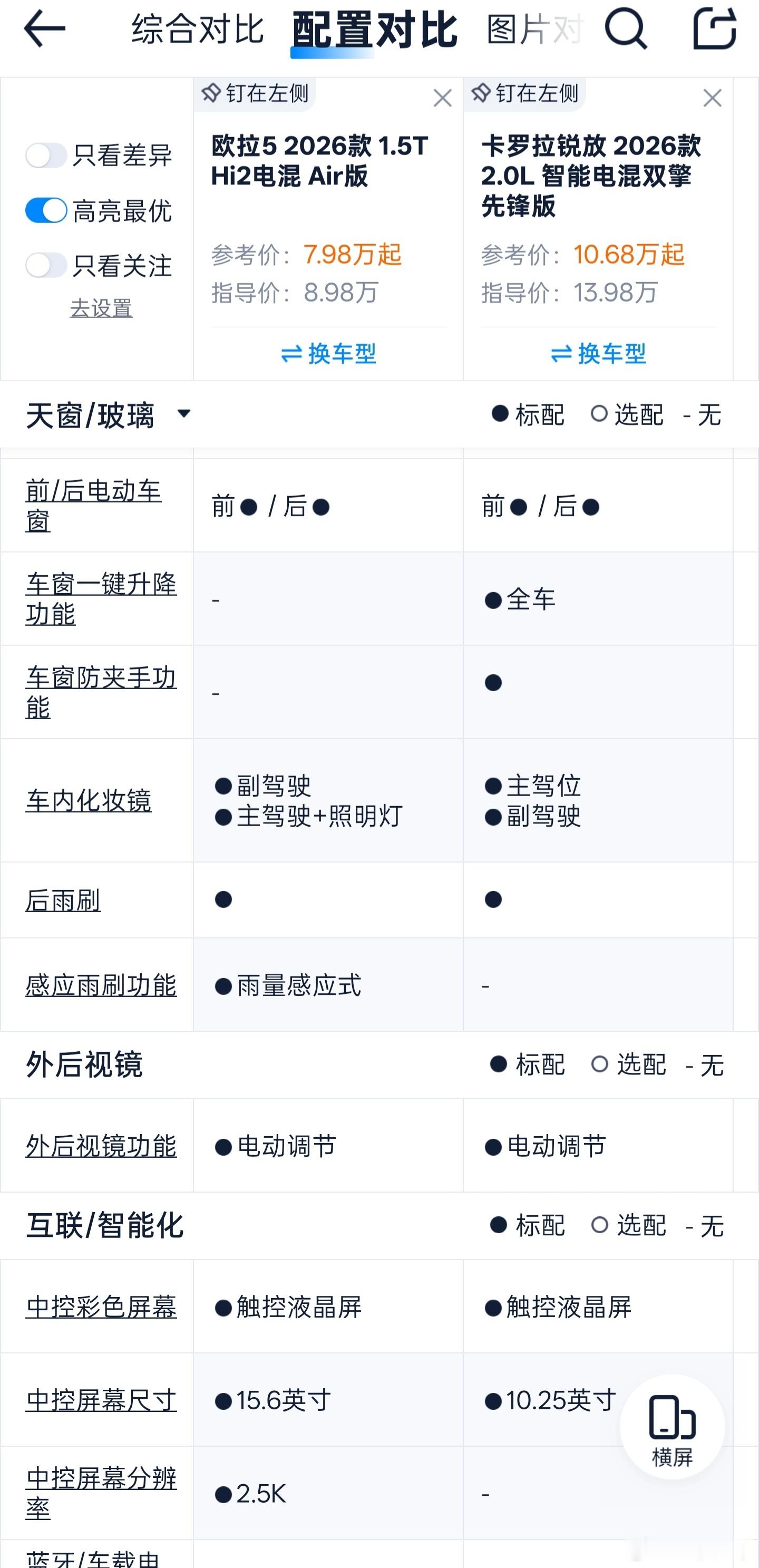Open the search magnifier icon
Screen dimensions: 759x1568
click(x=625, y=28)
